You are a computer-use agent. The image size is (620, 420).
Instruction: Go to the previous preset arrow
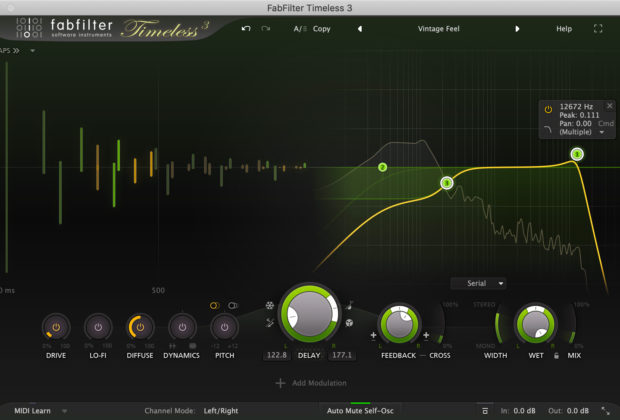pyautogui.click(x=360, y=29)
